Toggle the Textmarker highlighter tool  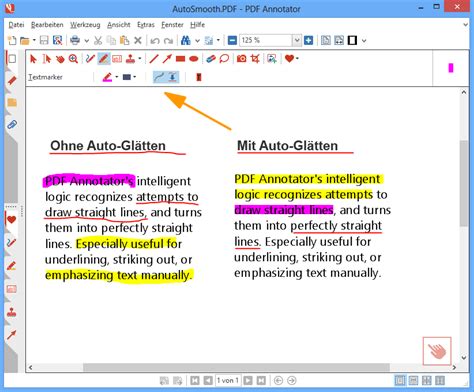pyautogui.click(x=104, y=59)
